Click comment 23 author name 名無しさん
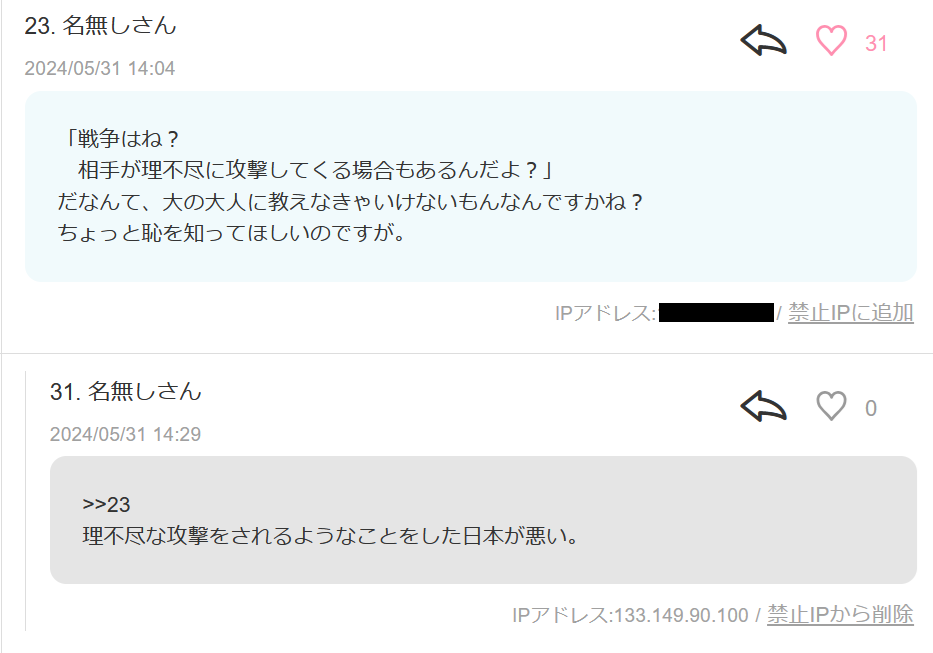The image size is (933, 653). 119,26
